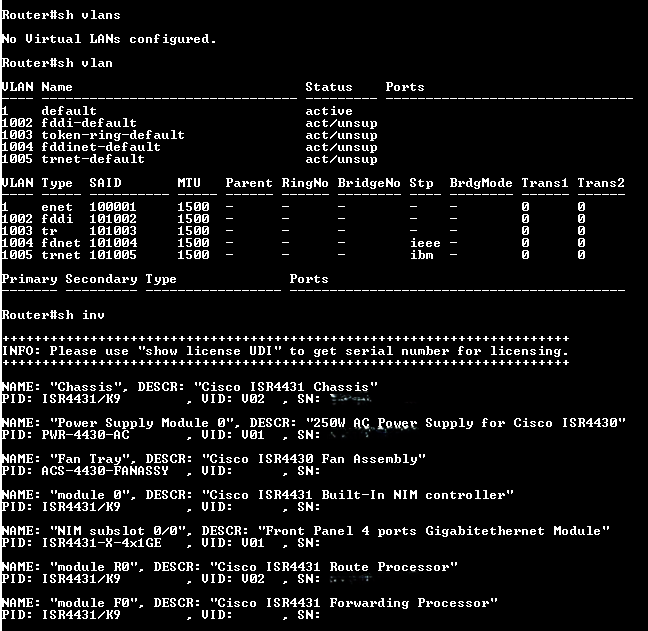Click the 'MTU' column header
This screenshot has width=648, height=631.
[x=189, y=183]
